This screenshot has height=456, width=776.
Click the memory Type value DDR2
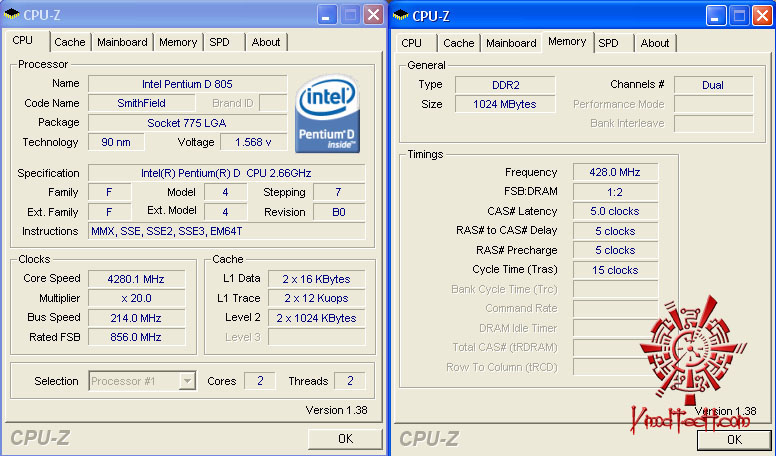(x=505, y=85)
